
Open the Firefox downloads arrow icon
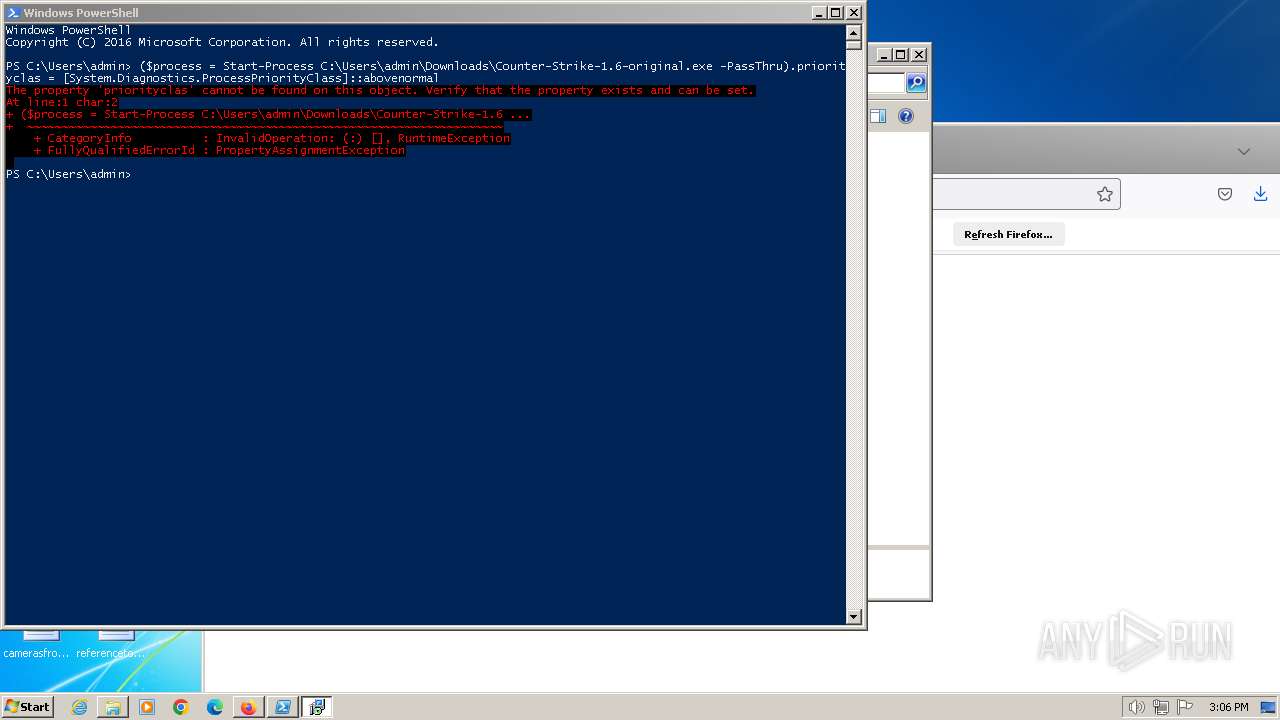click(x=1260, y=194)
